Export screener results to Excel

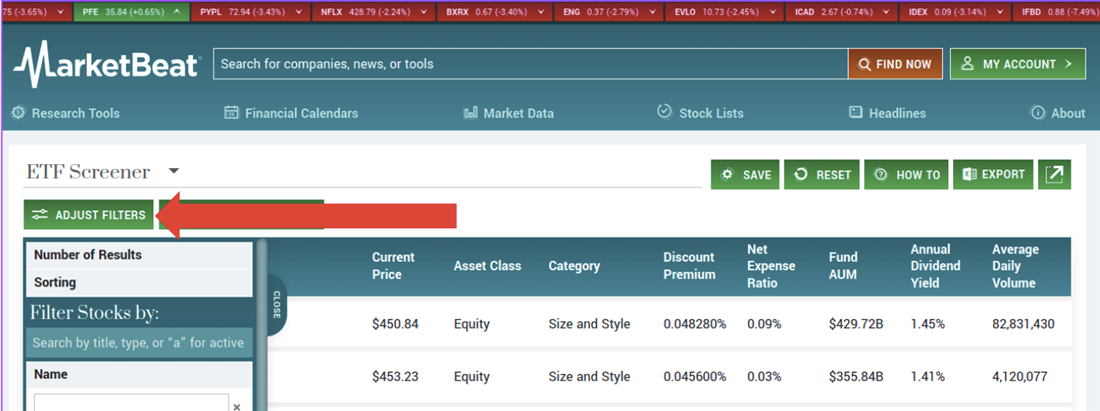point(993,174)
